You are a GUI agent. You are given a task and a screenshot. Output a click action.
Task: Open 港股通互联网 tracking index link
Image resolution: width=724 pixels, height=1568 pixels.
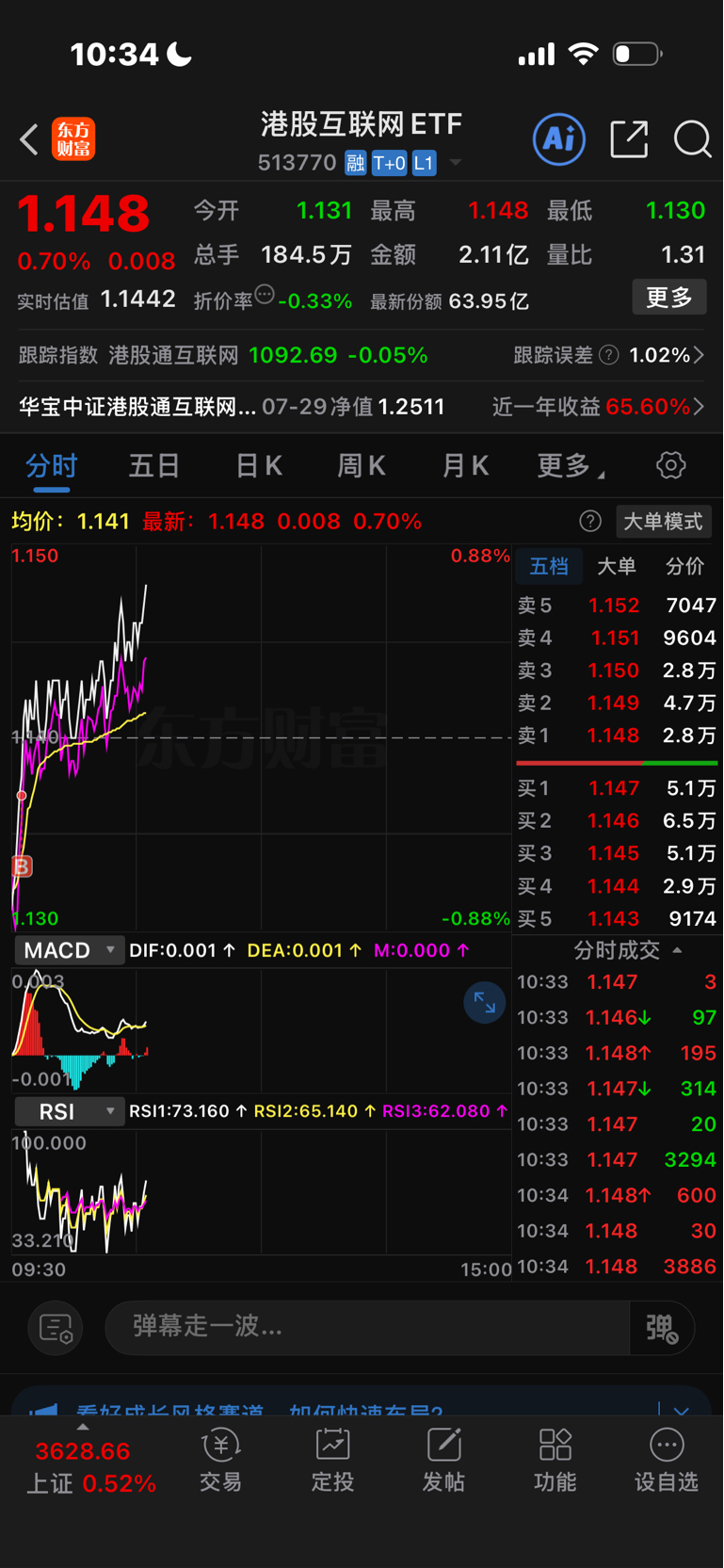coord(173,355)
